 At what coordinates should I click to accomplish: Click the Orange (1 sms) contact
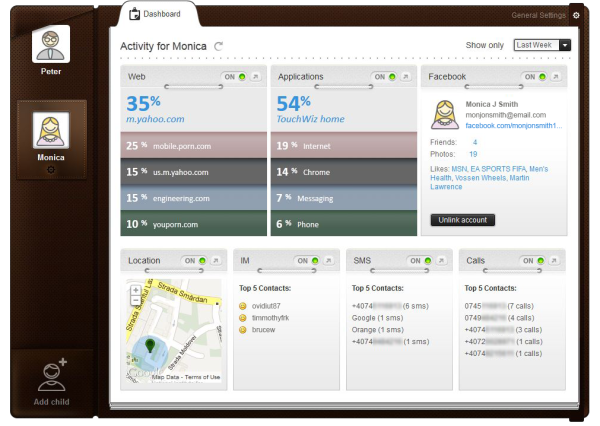(378, 330)
